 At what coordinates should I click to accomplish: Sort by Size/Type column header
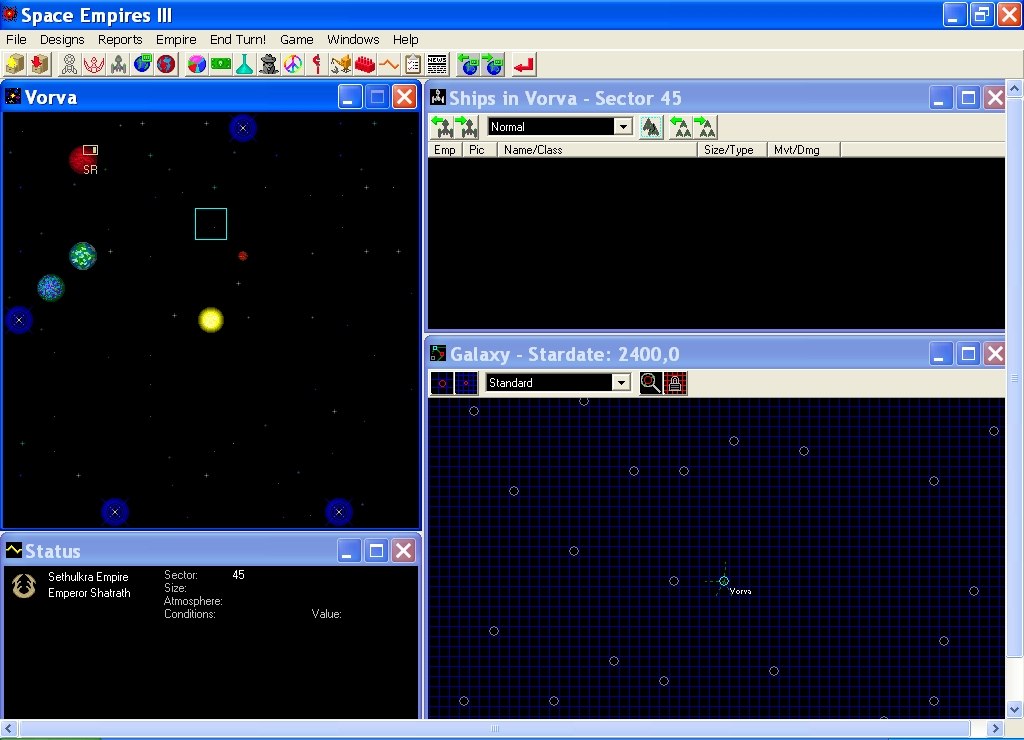731,150
